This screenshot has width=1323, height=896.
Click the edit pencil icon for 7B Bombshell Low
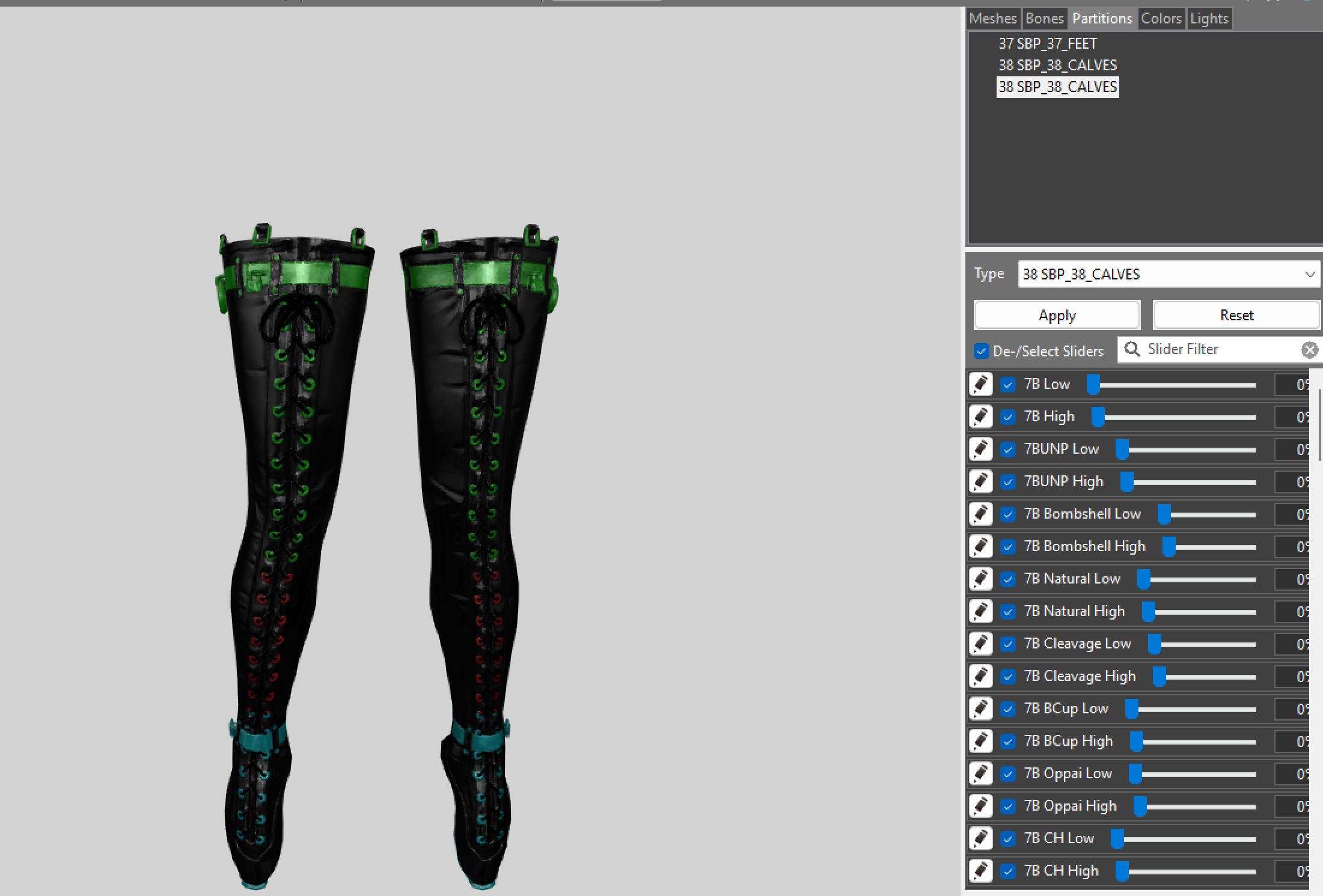980,514
